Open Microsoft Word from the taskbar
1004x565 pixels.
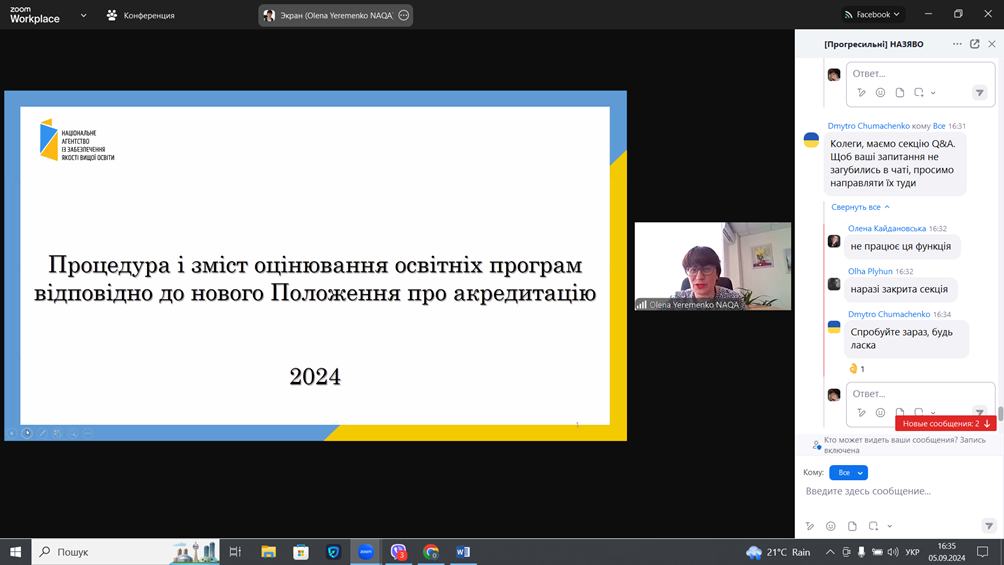pyautogui.click(x=463, y=552)
